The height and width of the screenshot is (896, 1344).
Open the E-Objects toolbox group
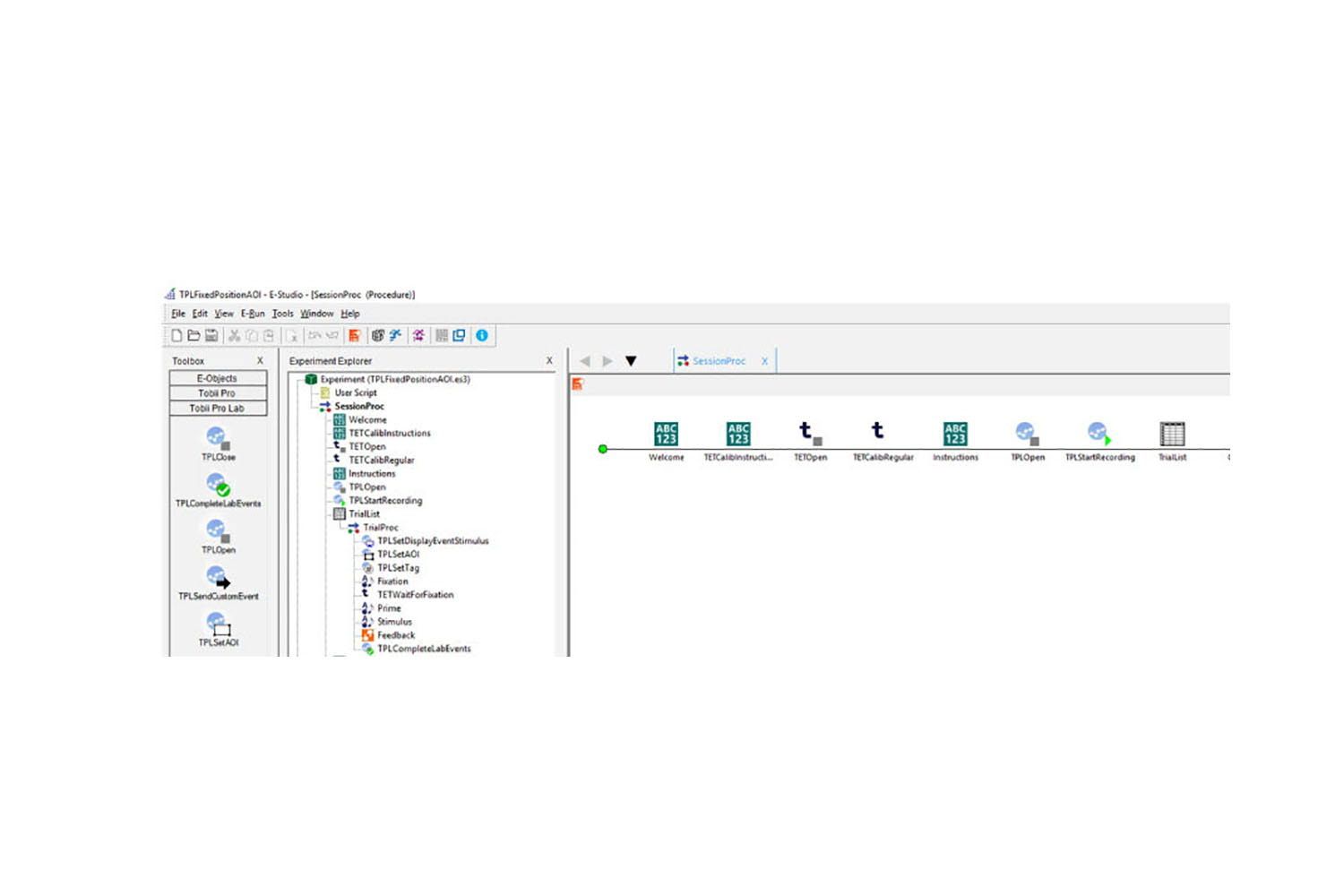218,378
